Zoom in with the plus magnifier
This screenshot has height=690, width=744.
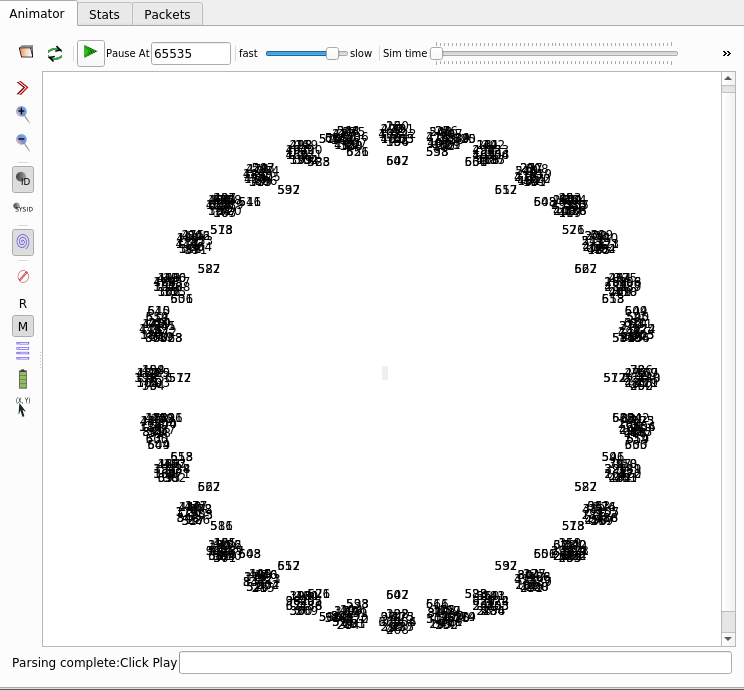(23, 114)
